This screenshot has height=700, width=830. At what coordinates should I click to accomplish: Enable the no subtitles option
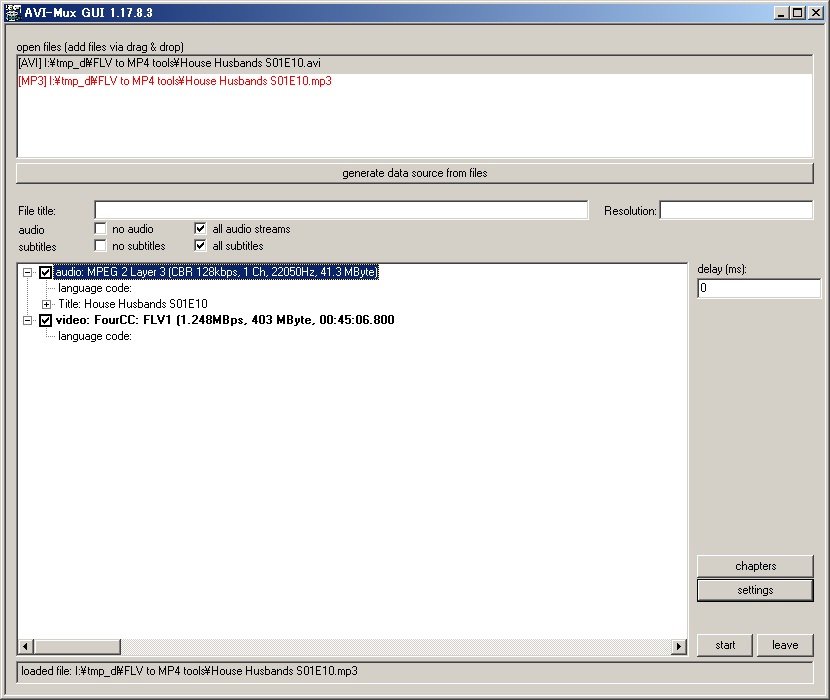point(99,245)
